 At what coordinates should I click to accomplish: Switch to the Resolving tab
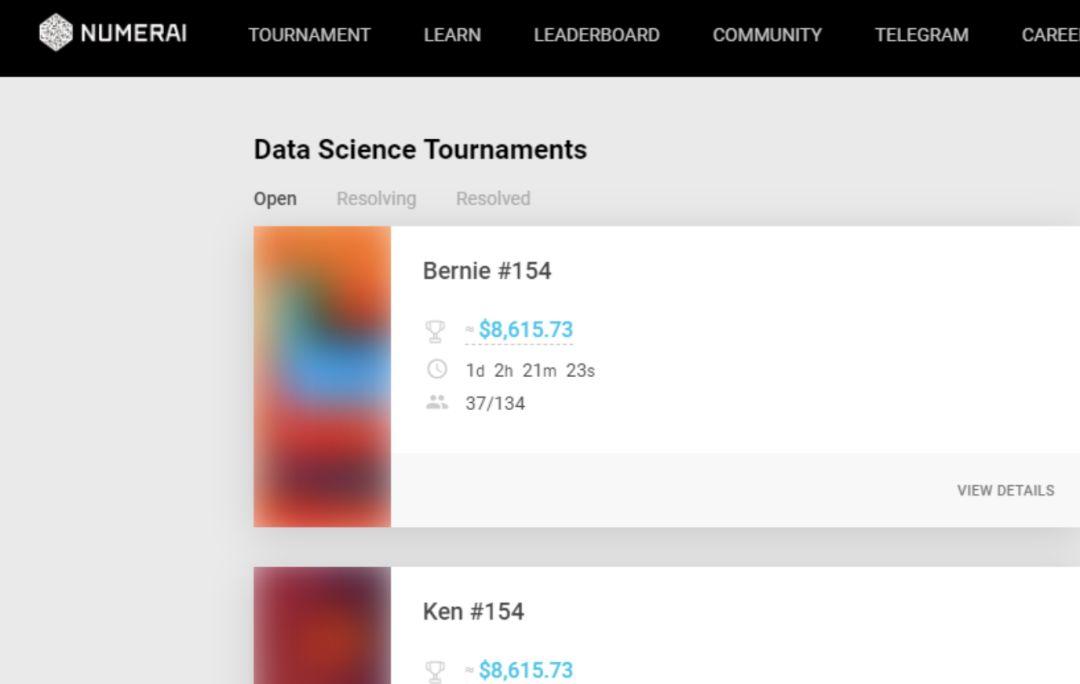coord(376,198)
